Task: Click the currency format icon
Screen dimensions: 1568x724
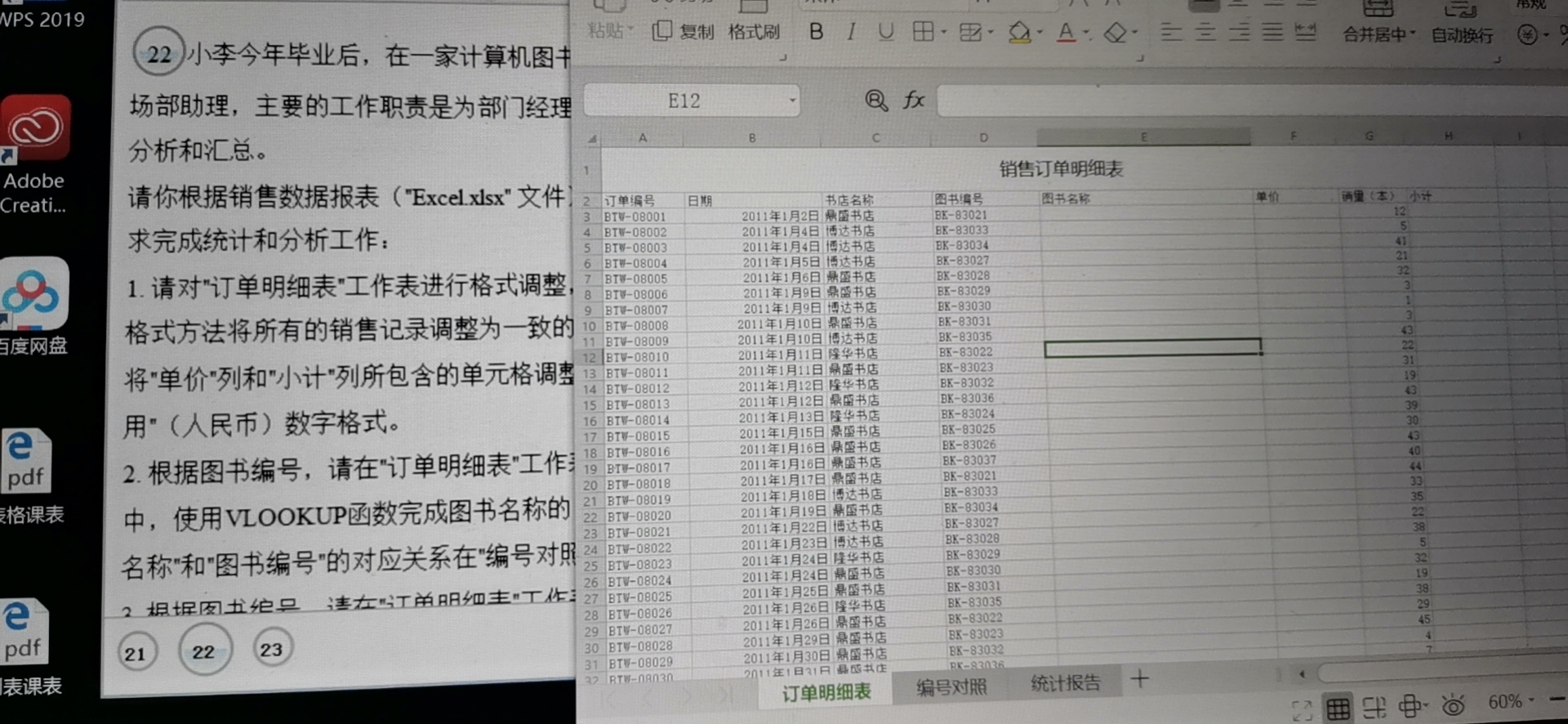Action: point(1527,34)
